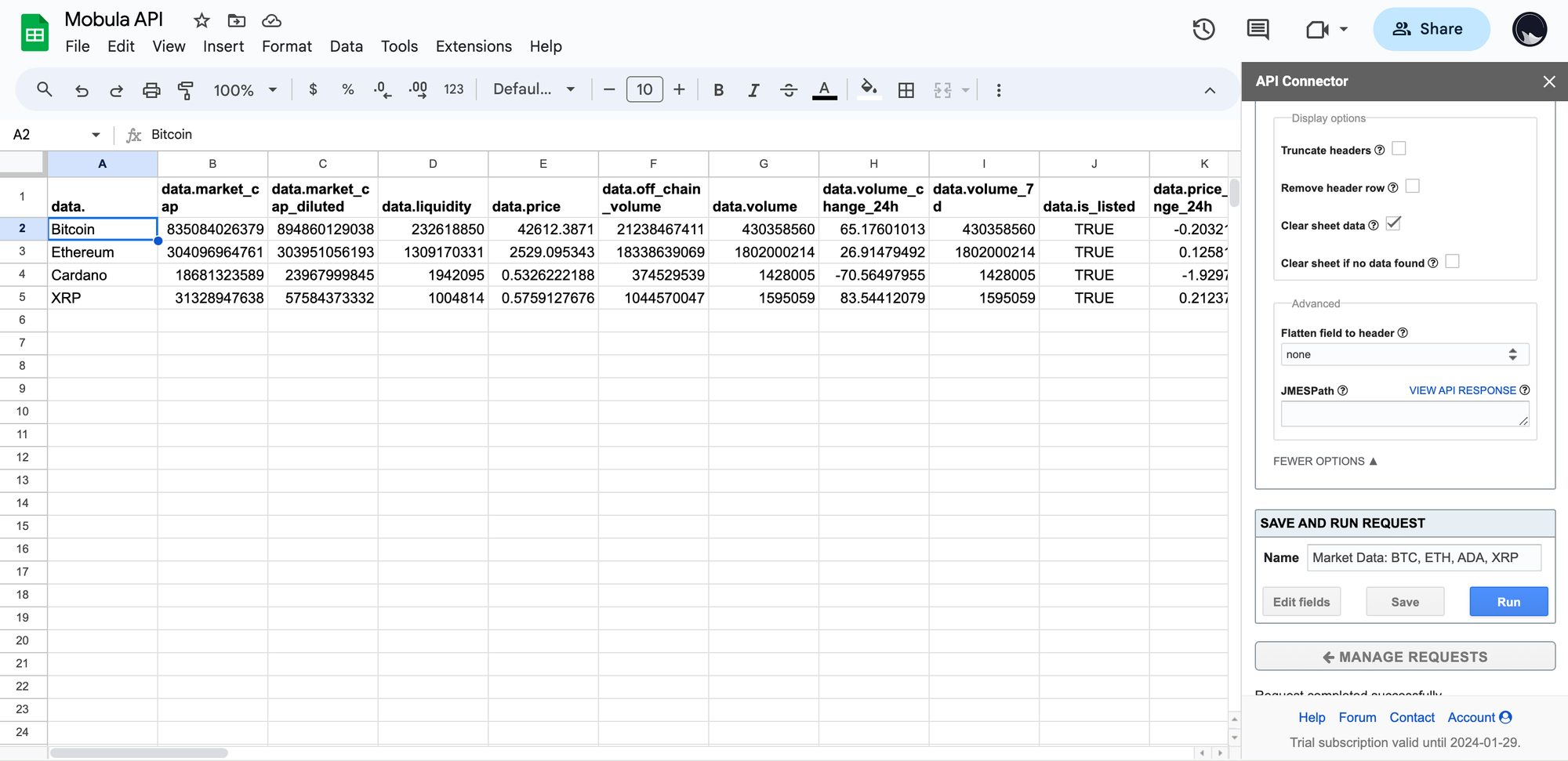Increase font size with plus button
This screenshot has width=1568, height=761.
pos(679,89)
